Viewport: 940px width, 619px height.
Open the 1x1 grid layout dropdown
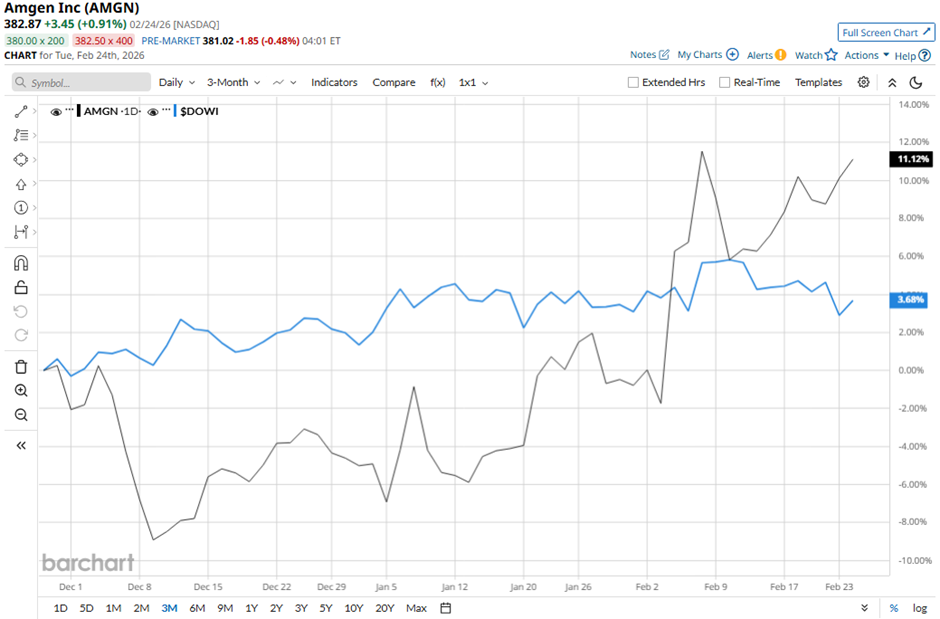(x=473, y=83)
